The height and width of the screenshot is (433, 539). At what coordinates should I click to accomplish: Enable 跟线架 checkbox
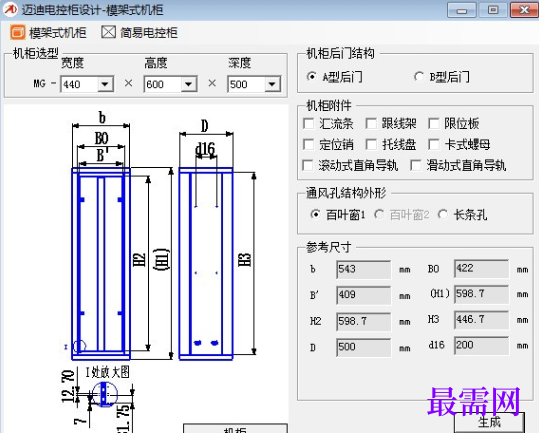point(371,123)
